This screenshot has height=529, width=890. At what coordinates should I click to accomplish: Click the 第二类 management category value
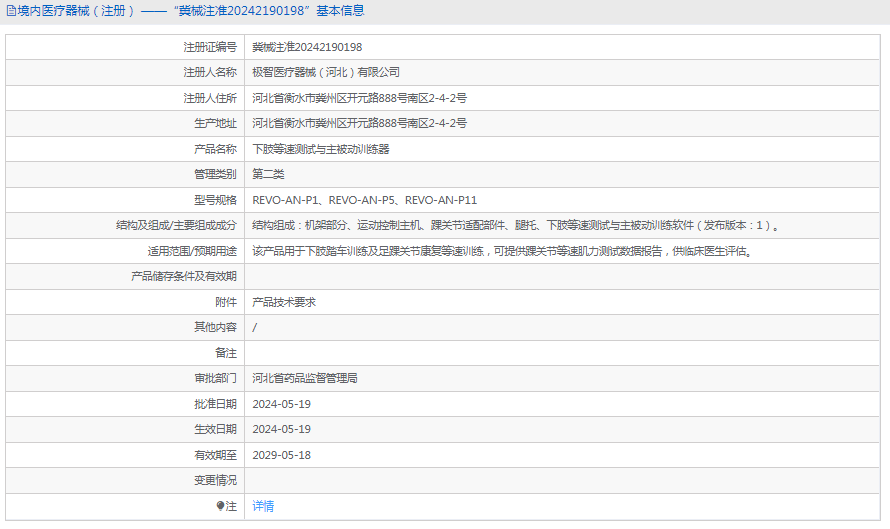tap(268, 174)
